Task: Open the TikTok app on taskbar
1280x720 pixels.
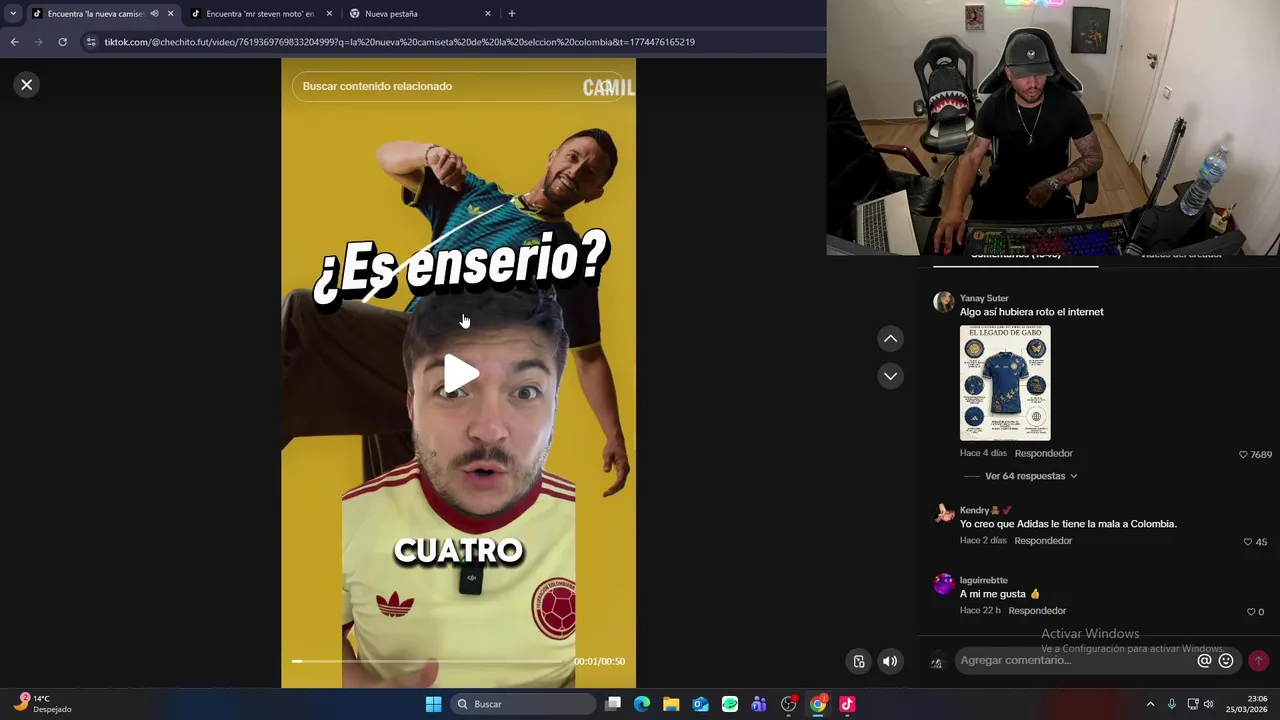Action: coord(847,704)
